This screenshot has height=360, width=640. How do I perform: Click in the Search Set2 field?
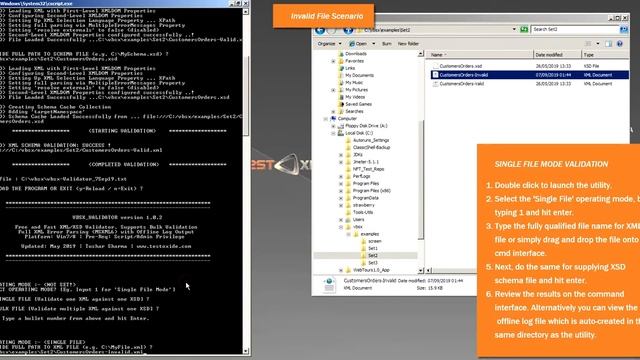tap(575, 29)
